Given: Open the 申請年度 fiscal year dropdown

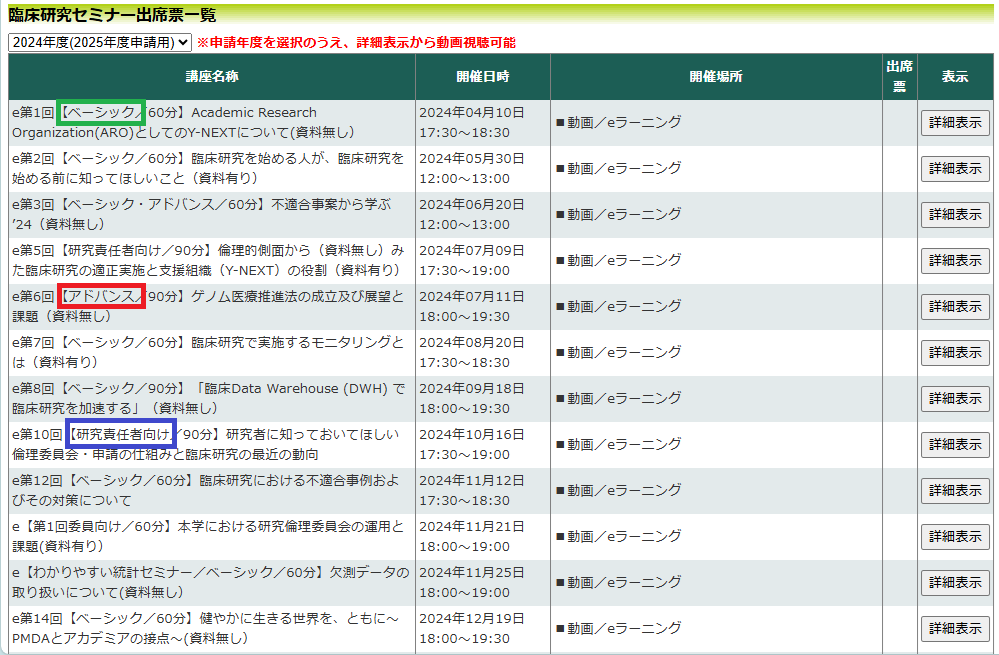Looking at the screenshot, I should pyautogui.click(x=99, y=42).
